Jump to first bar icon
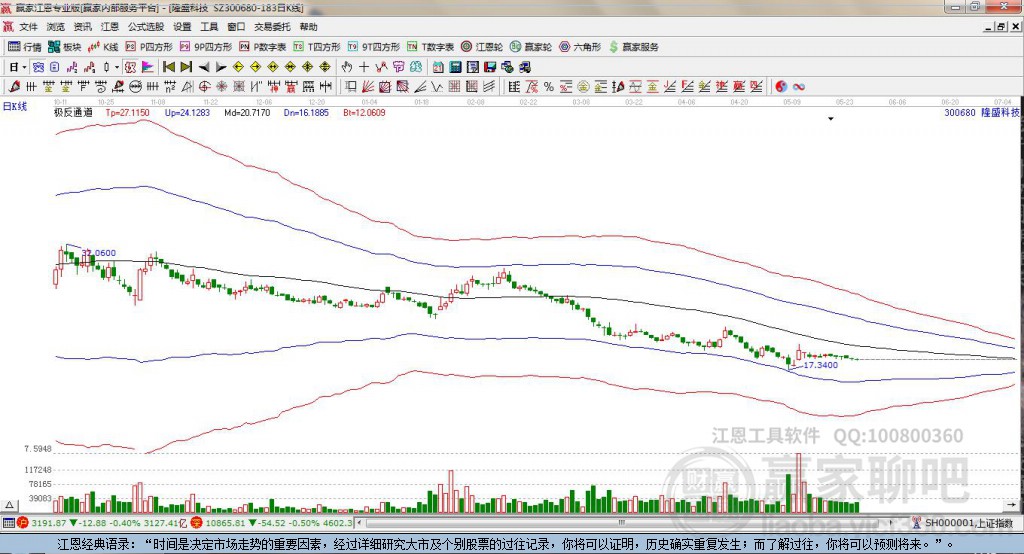The image size is (1024, 554). [x=168, y=67]
